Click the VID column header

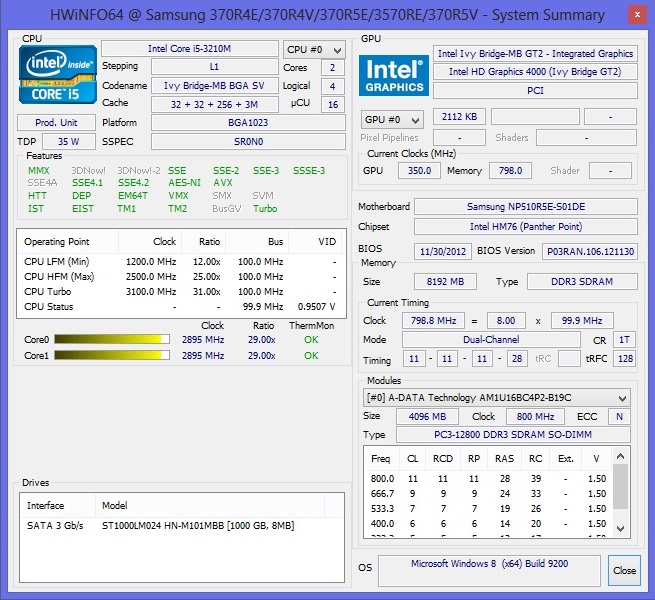click(317, 242)
